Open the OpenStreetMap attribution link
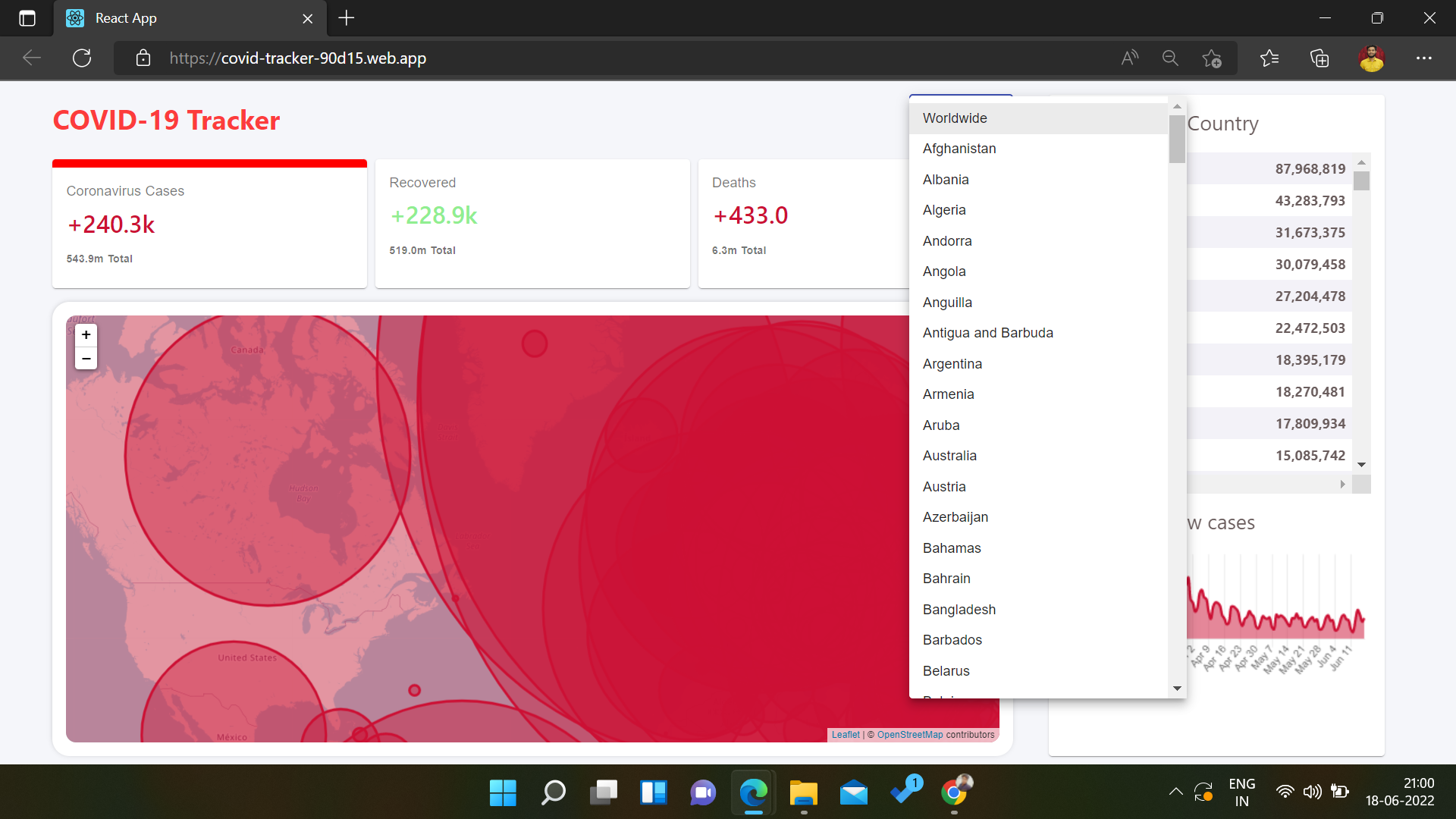This screenshot has height=819, width=1456. pyautogui.click(x=910, y=735)
